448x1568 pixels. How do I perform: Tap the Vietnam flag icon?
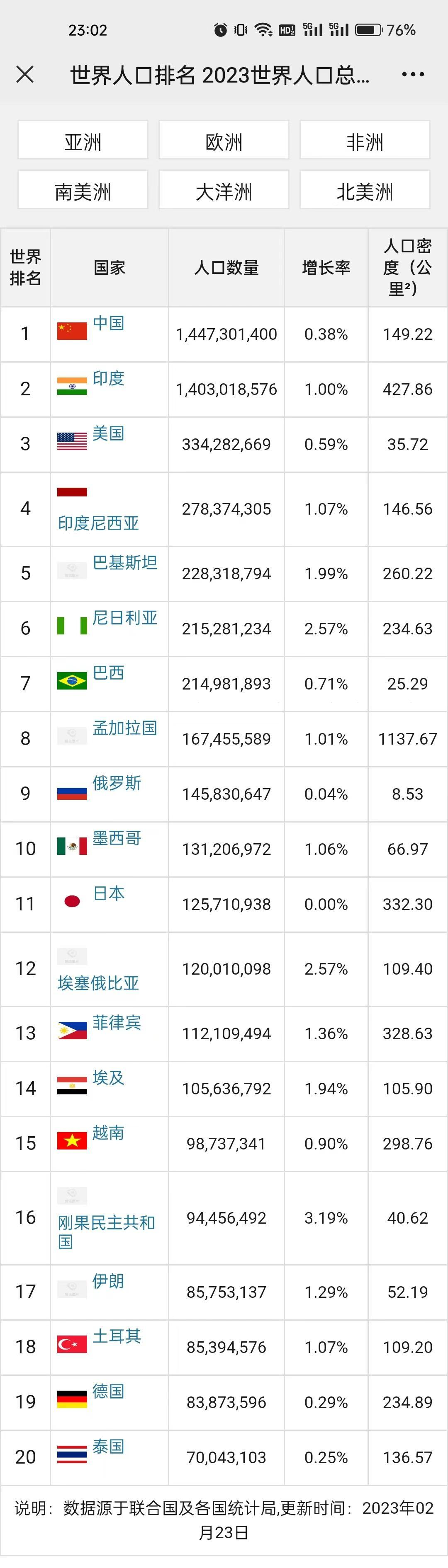[x=72, y=1141]
